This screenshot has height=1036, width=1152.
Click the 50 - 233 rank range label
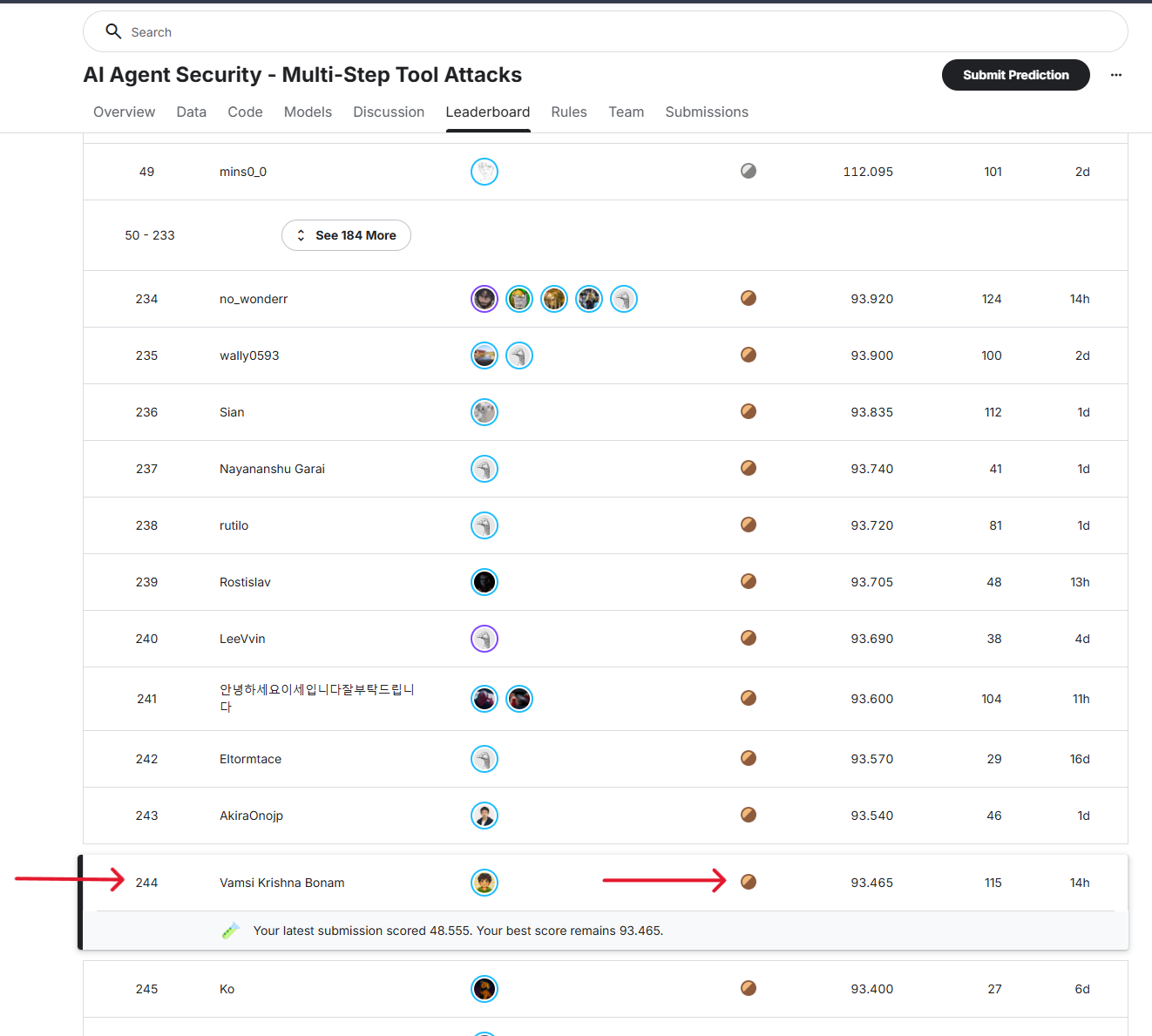(x=150, y=235)
